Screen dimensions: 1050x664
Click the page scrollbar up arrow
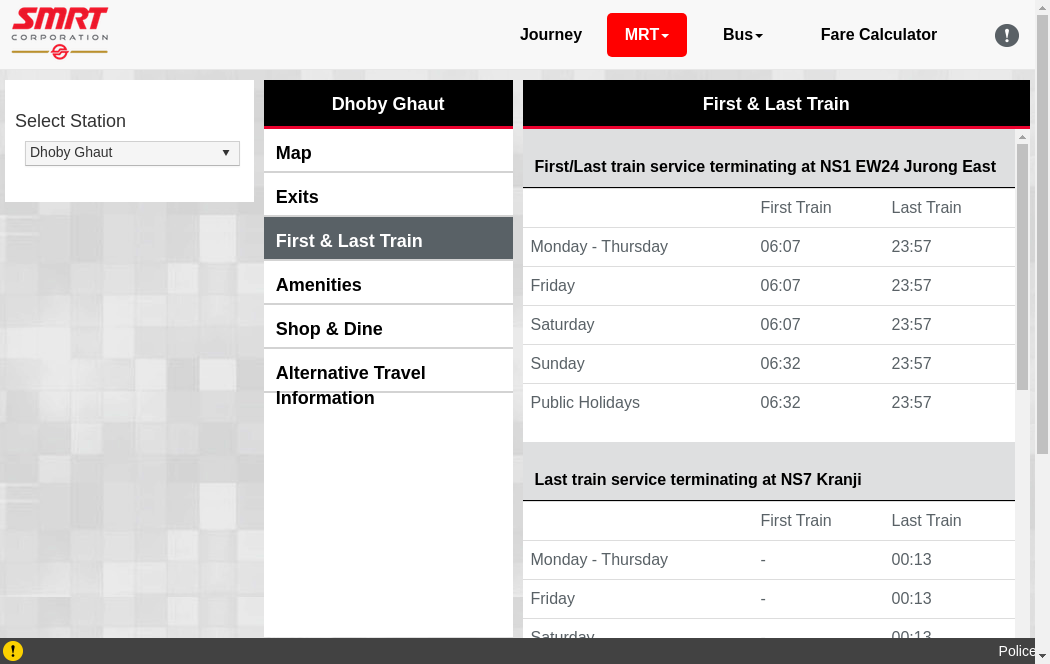[x=1042, y=8]
